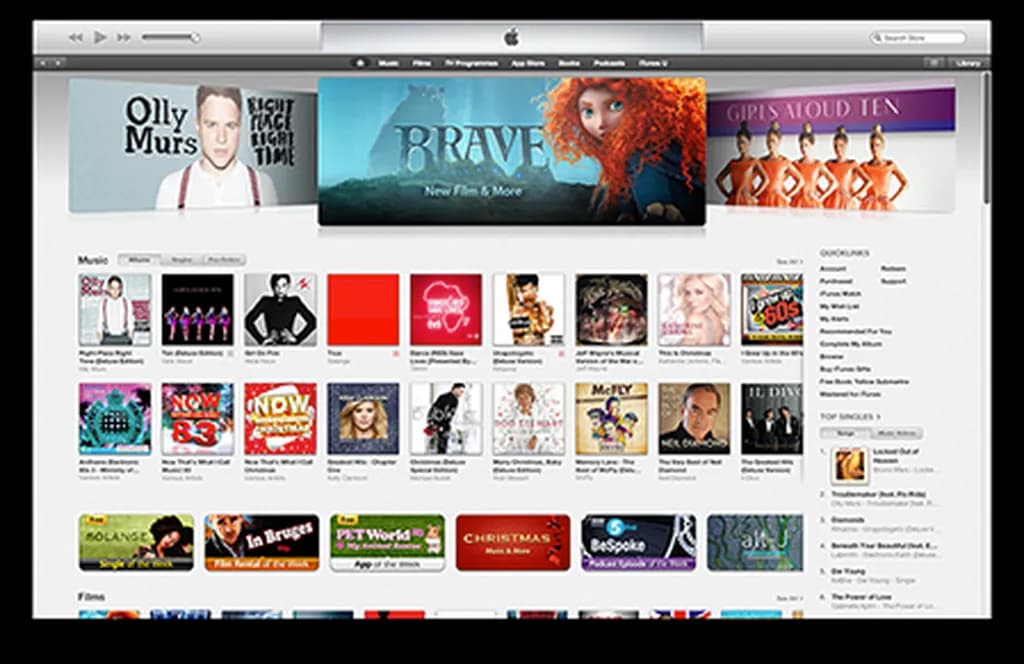
Task: Open the Redeem quick link
Action: pos(894,269)
